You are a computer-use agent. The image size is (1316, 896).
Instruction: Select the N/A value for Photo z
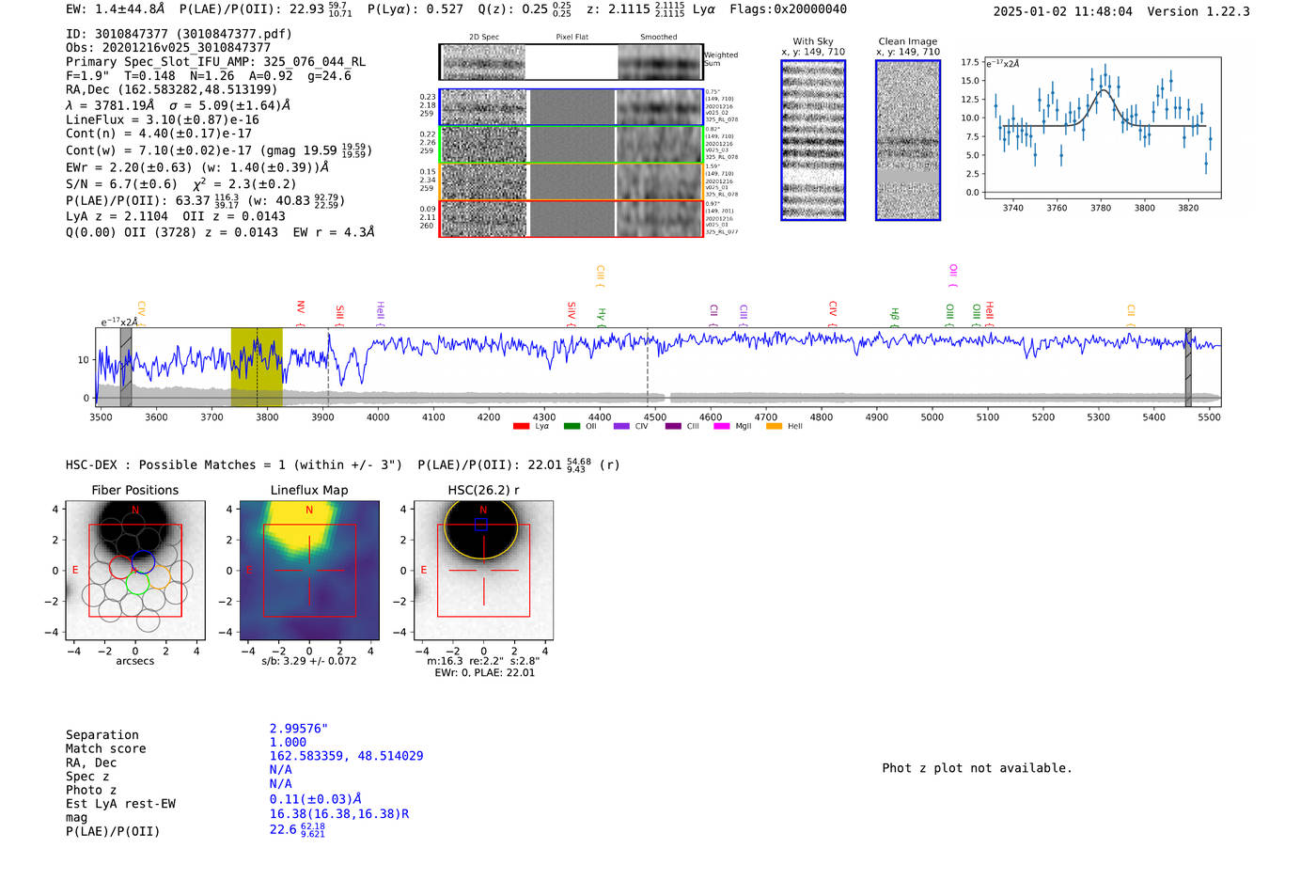tap(280, 783)
